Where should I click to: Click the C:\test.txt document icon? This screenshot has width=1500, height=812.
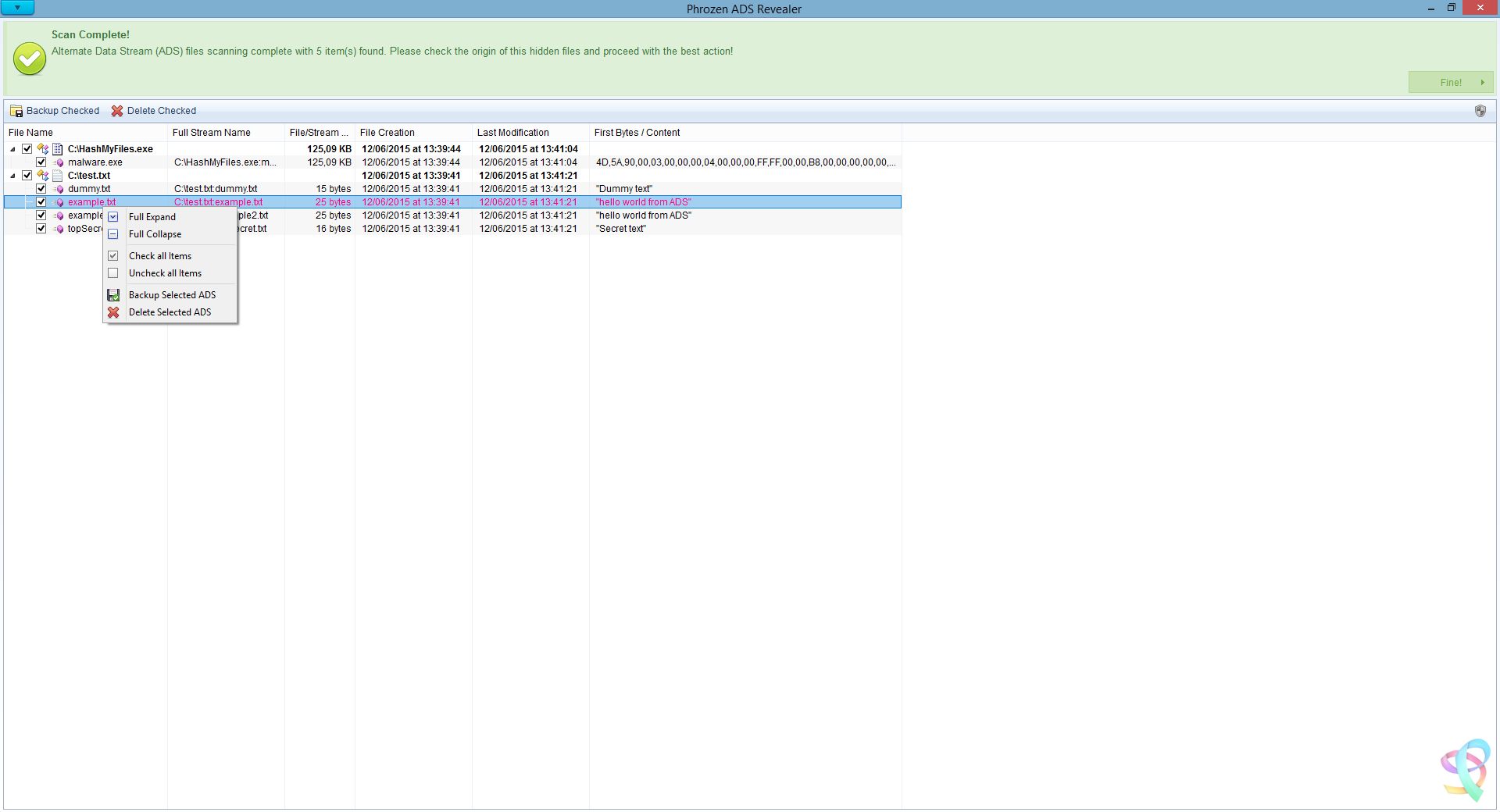coord(58,176)
